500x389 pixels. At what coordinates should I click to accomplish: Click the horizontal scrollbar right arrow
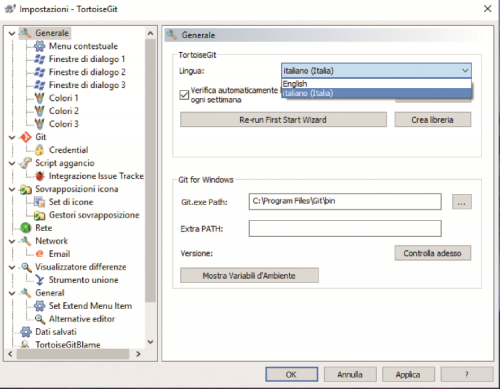(138, 354)
